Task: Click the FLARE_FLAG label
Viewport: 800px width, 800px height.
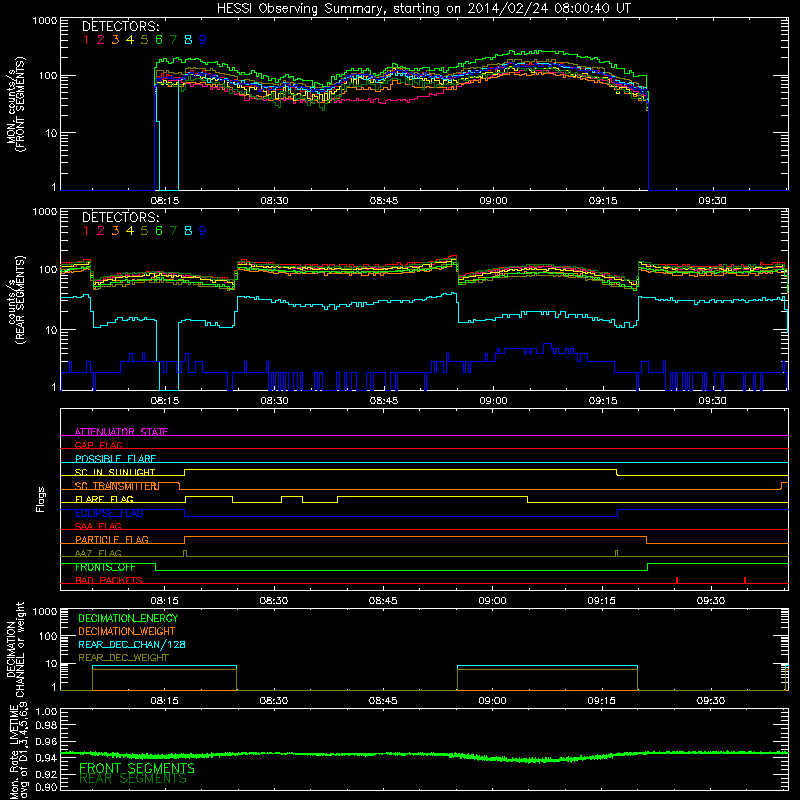Action: (x=104, y=499)
